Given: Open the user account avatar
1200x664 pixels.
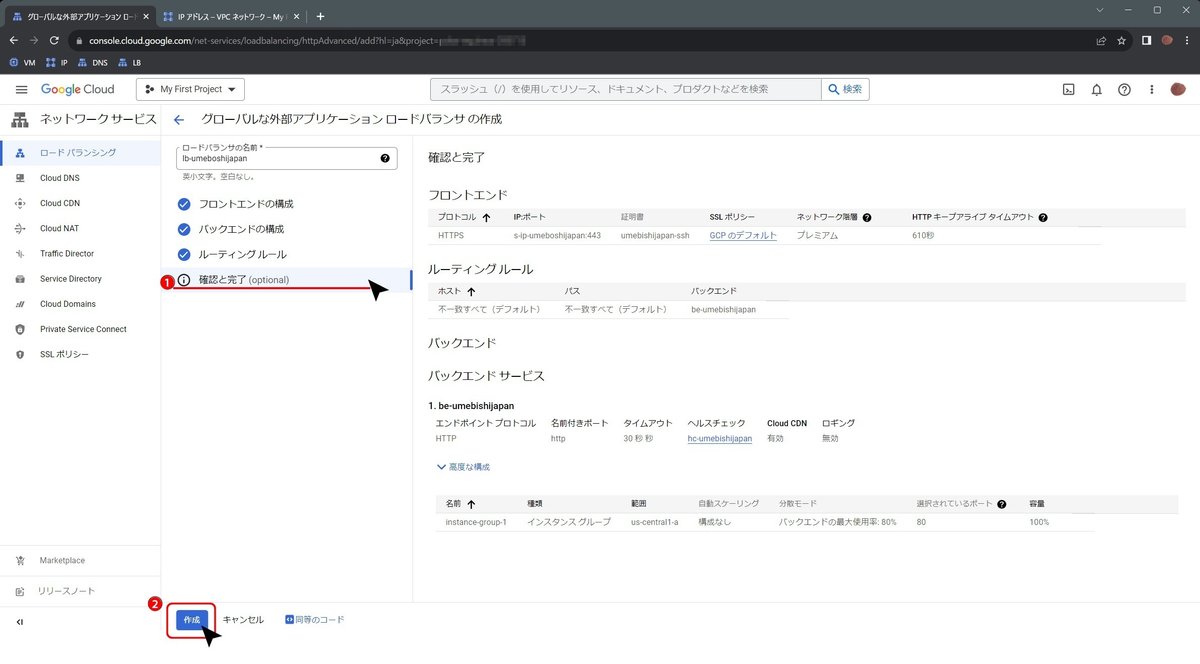Looking at the screenshot, I should 1179,89.
